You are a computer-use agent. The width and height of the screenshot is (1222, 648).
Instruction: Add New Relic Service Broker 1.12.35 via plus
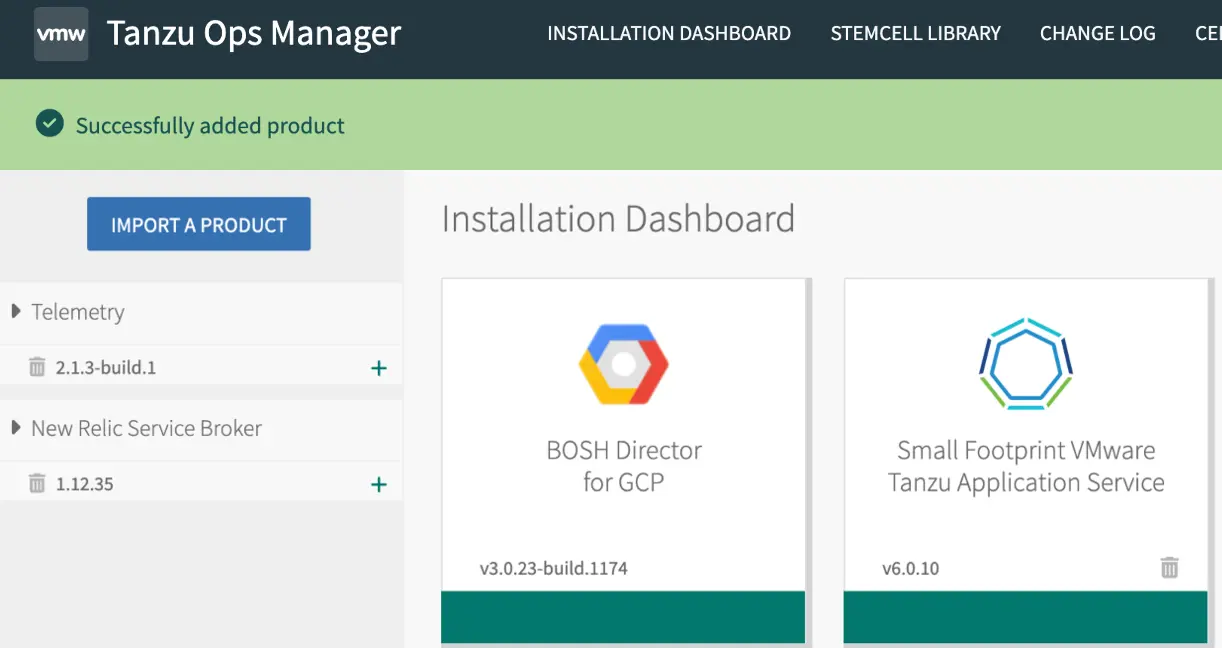pos(379,485)
